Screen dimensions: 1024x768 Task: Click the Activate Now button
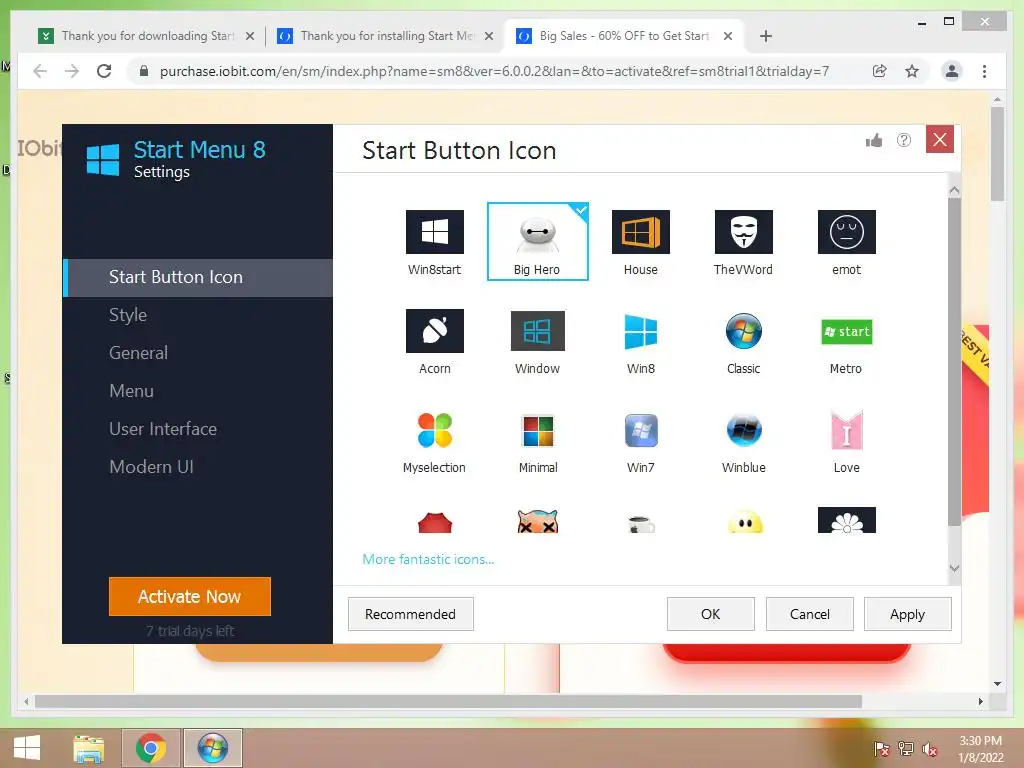pos(189,596)
